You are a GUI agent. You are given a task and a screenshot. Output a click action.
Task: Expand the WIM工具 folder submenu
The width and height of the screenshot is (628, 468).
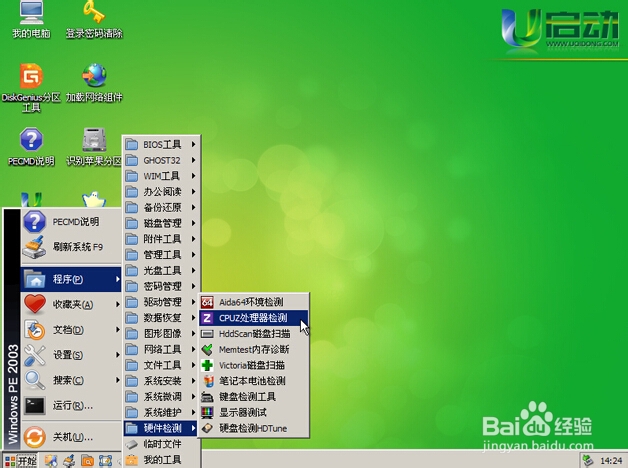coord(161,176)
